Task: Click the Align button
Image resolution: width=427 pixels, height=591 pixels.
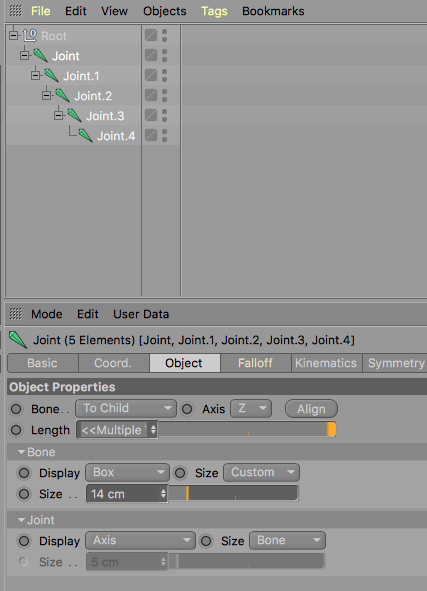Action: (311, 409)
